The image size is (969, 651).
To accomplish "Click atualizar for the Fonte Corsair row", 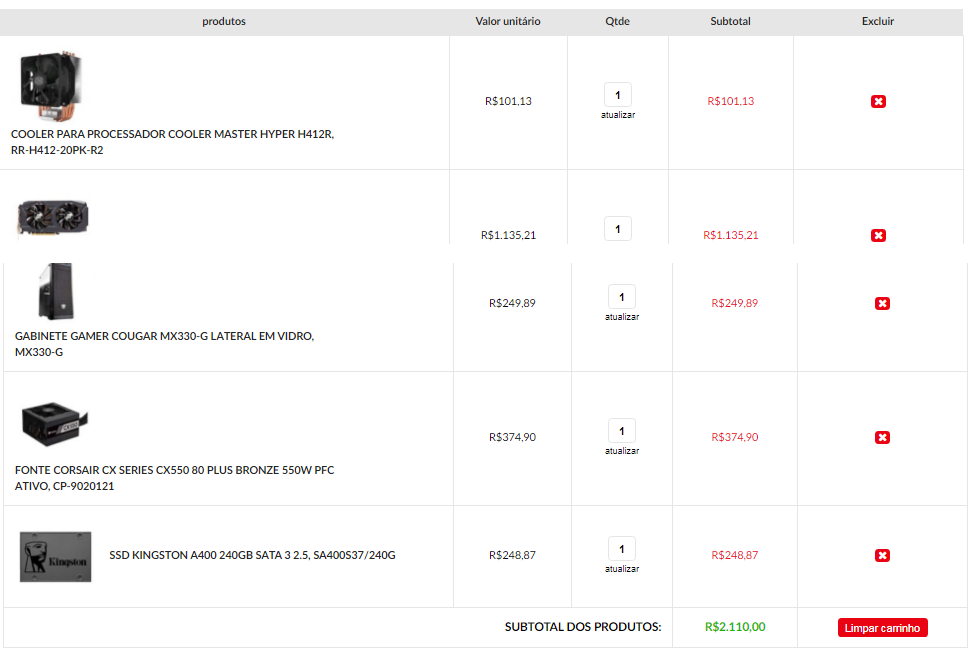I will point(622,451).
